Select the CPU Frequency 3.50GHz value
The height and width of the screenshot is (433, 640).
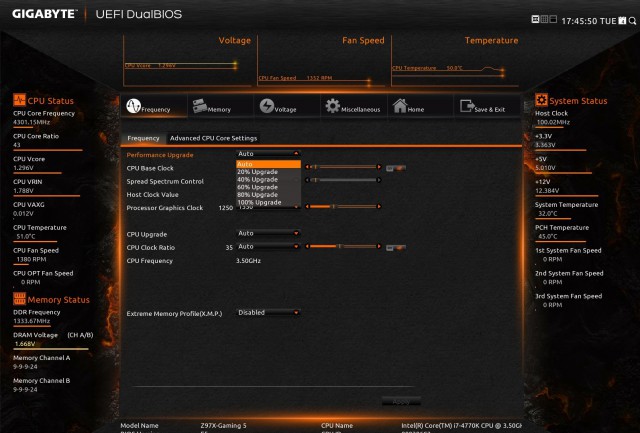point(248,261)
